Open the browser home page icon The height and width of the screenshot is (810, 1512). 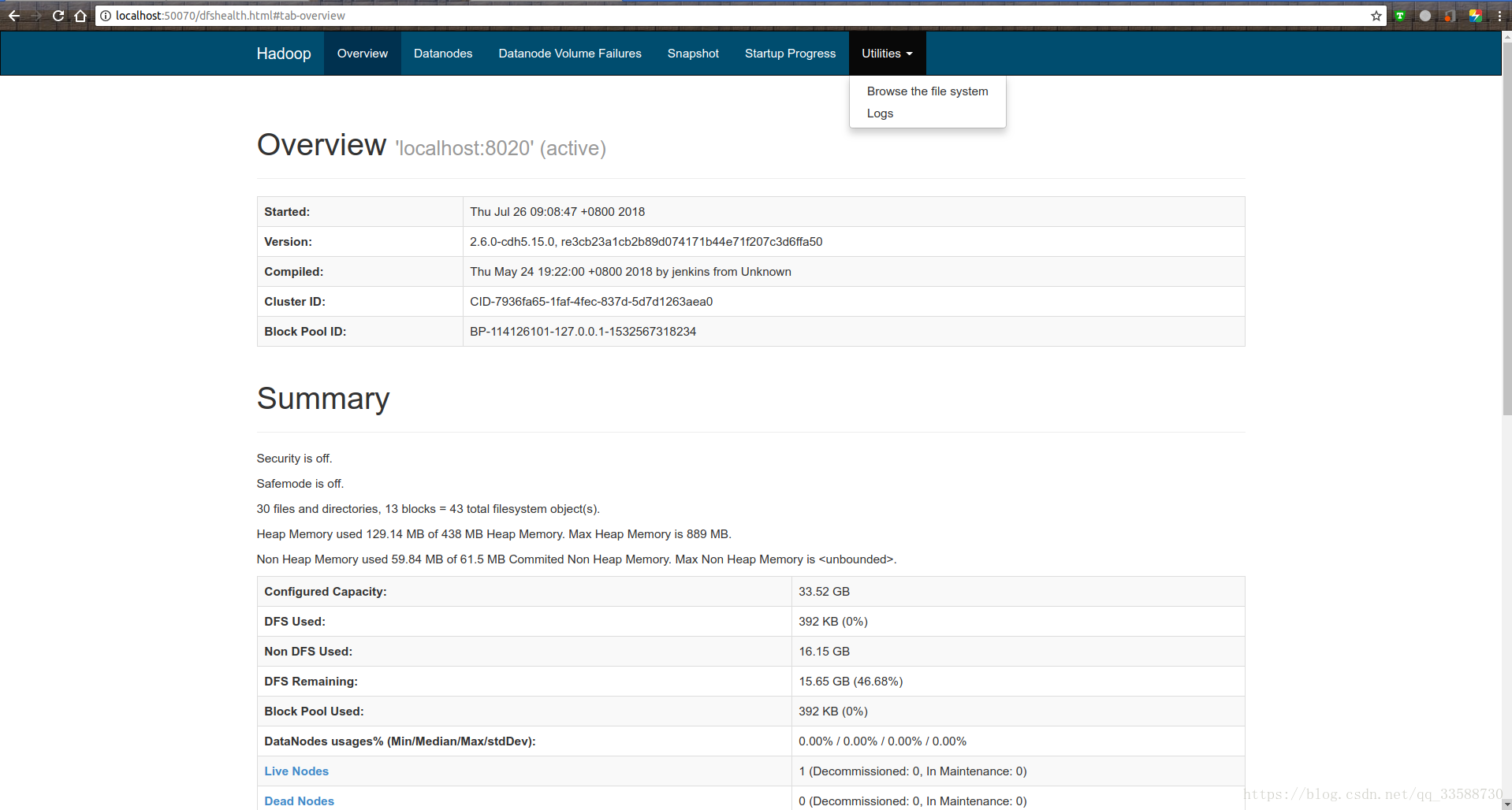[80, 16]
